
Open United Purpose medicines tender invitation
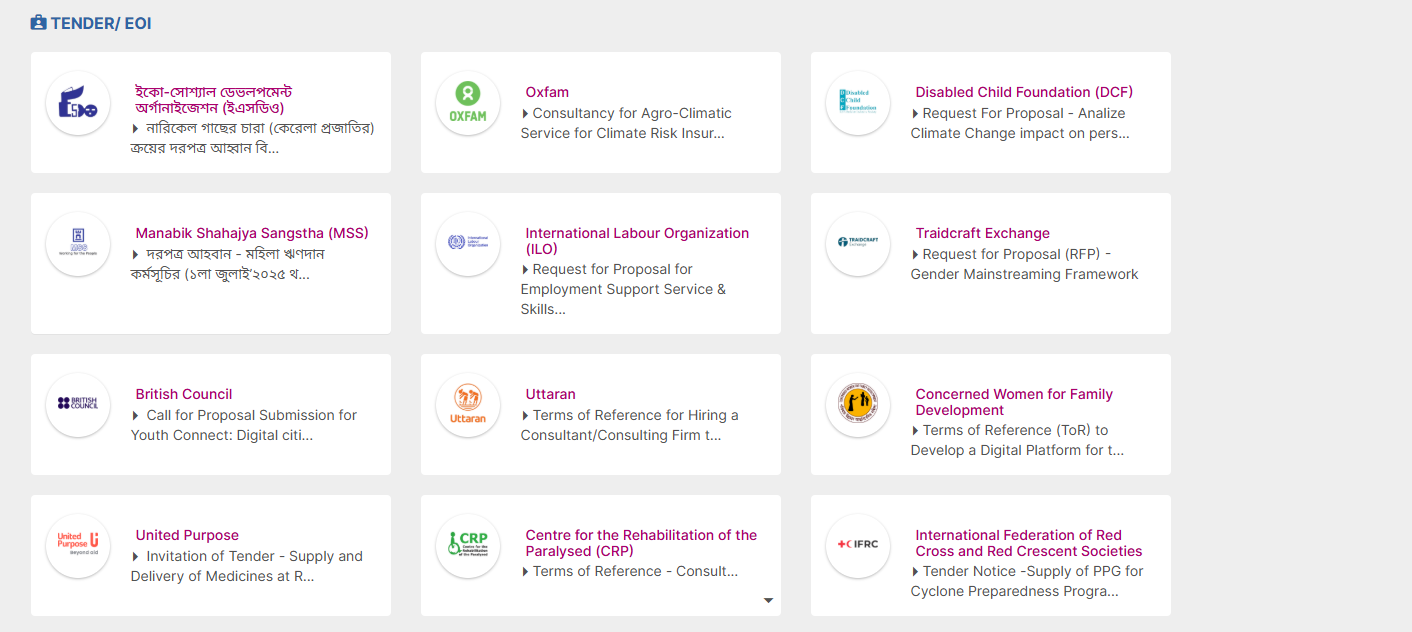click(x=246, y=566)
